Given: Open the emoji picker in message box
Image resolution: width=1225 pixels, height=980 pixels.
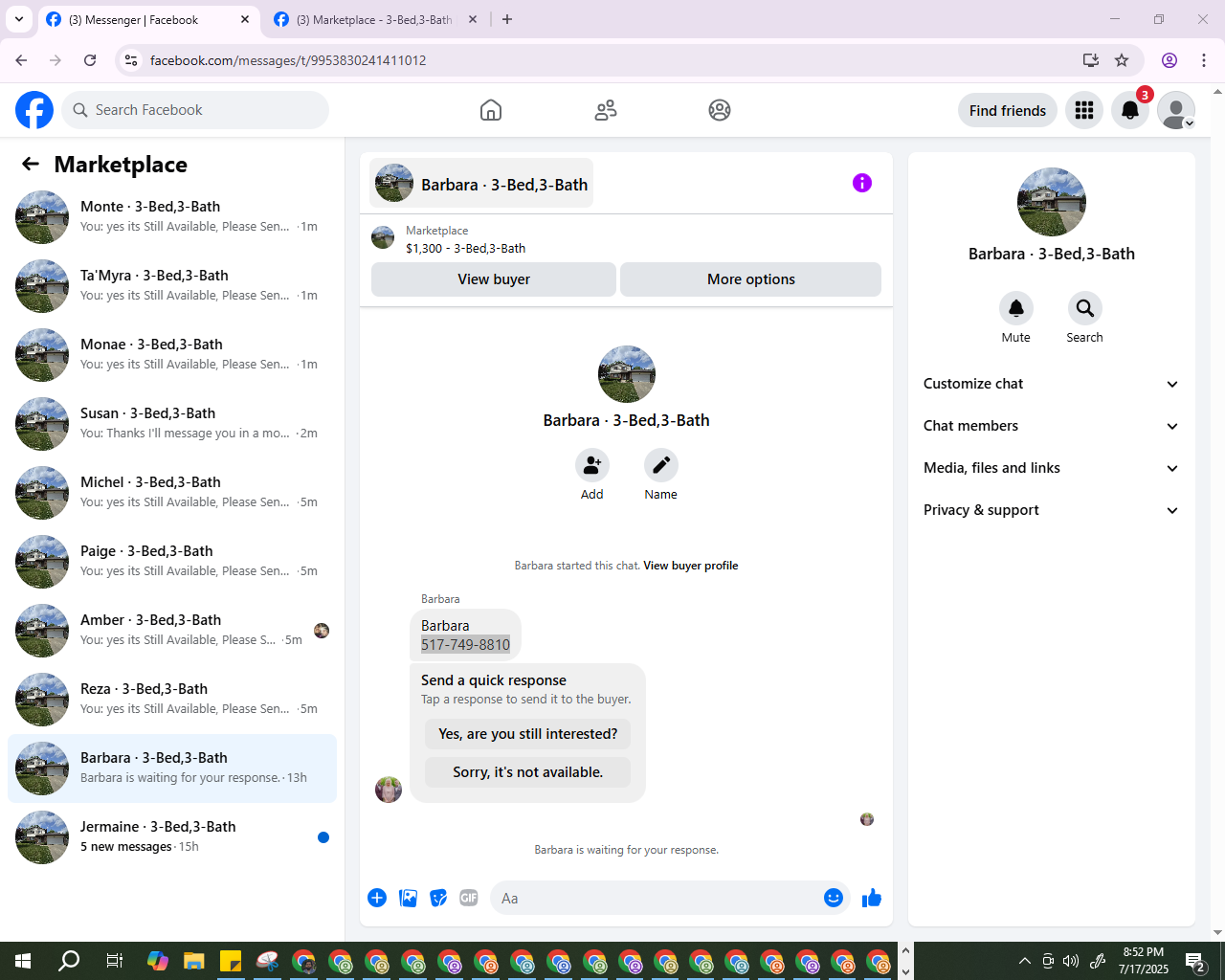Looking at the screenshot, I should coord(834,898).
